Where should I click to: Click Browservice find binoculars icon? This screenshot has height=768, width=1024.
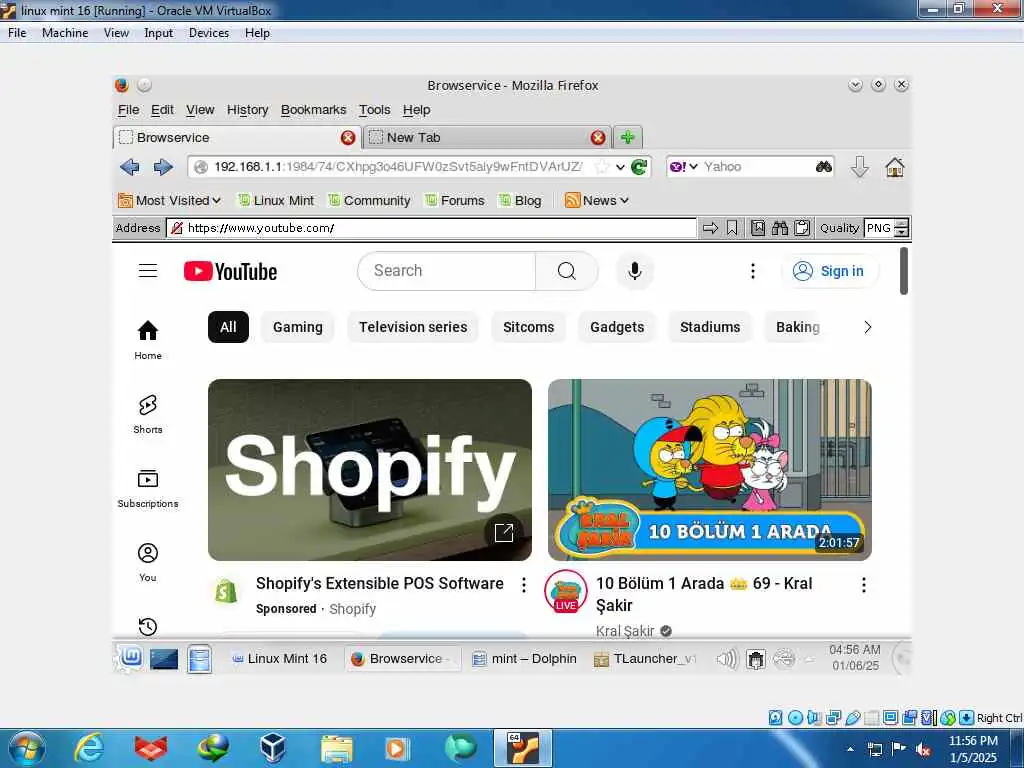pos(780,228)
